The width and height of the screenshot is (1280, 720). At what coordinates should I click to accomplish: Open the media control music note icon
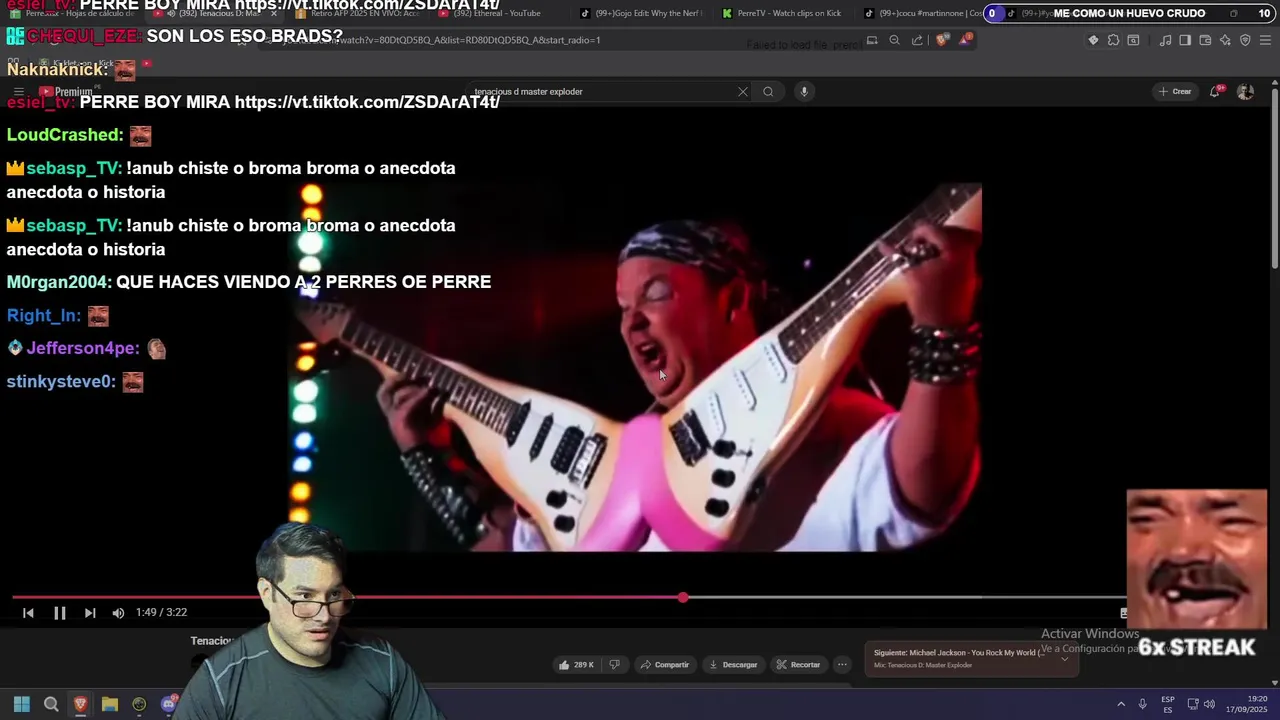(x=1165, y=40)
